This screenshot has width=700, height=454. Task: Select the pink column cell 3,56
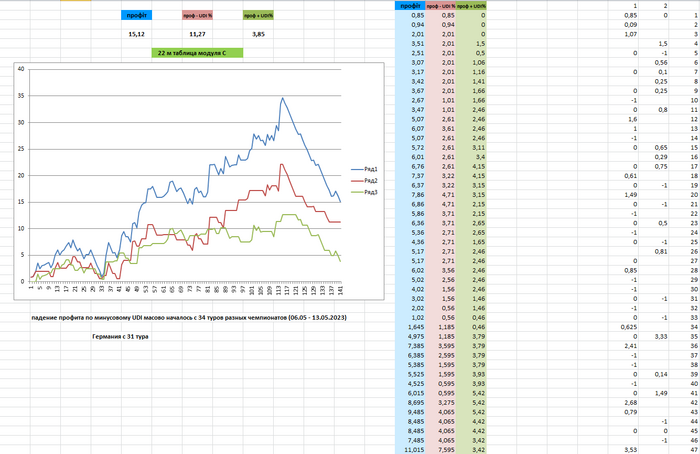441,270
